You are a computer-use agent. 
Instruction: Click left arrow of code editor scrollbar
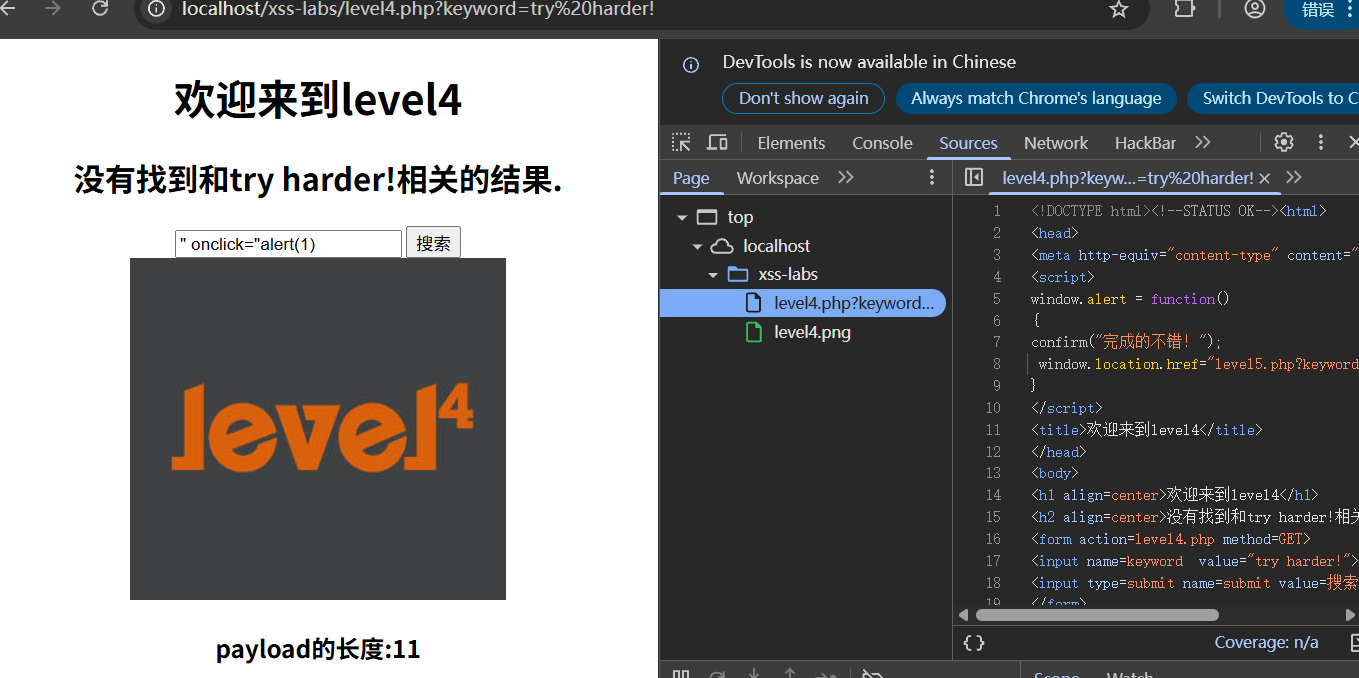click(x=965, y=615)
